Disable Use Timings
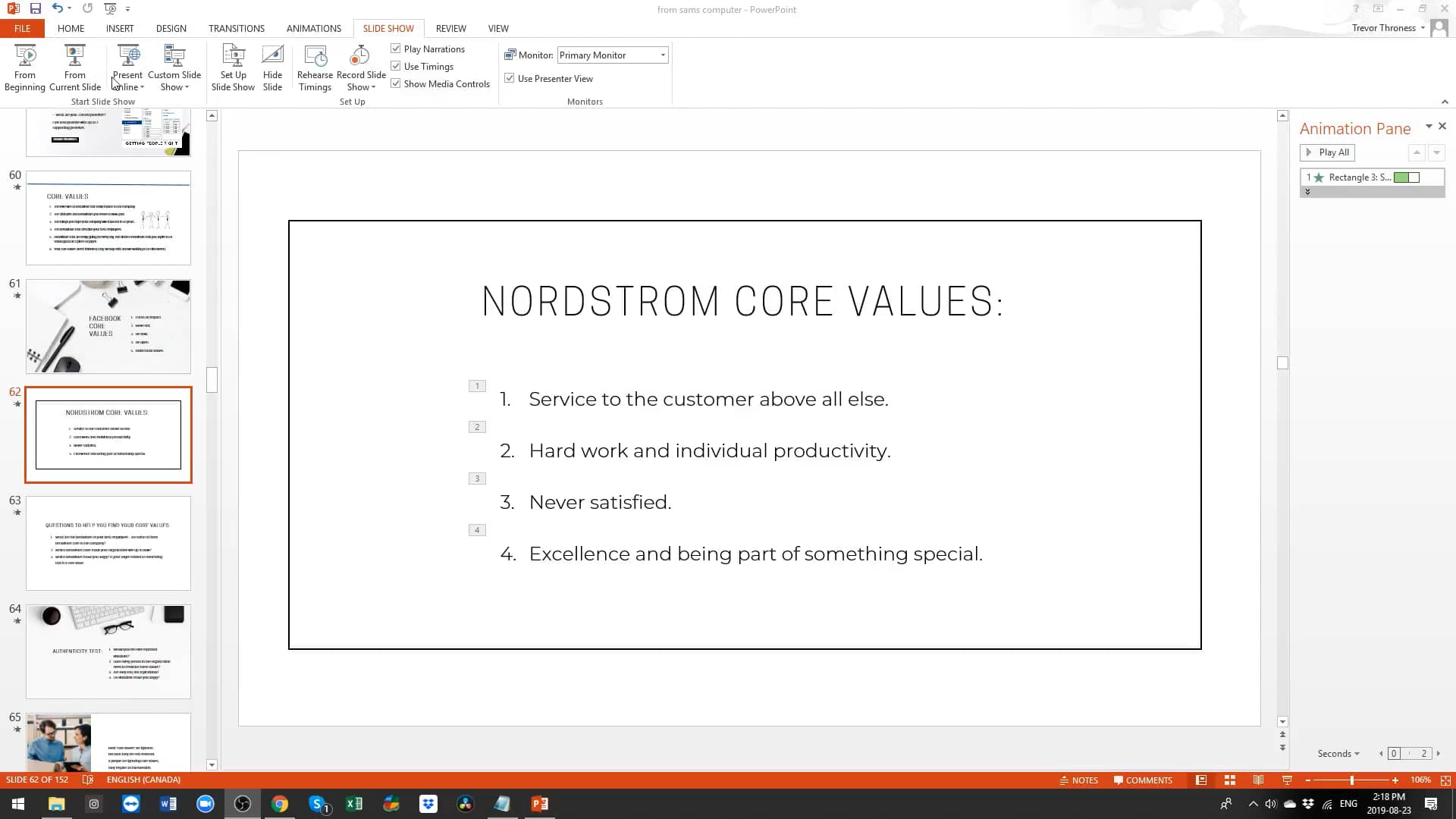 396,65
